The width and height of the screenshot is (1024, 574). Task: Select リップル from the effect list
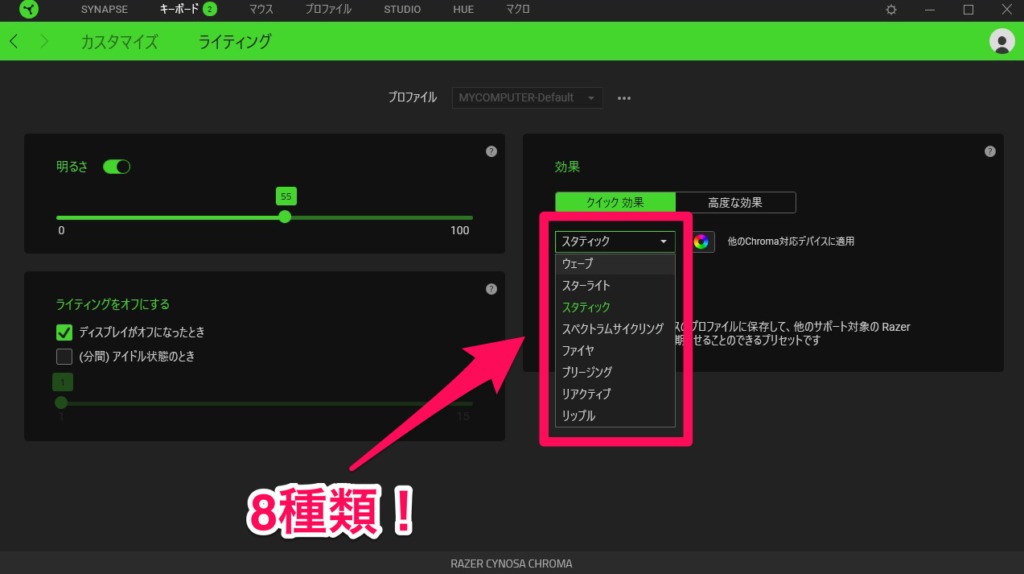pyautogui.click(x=615, y=415)
